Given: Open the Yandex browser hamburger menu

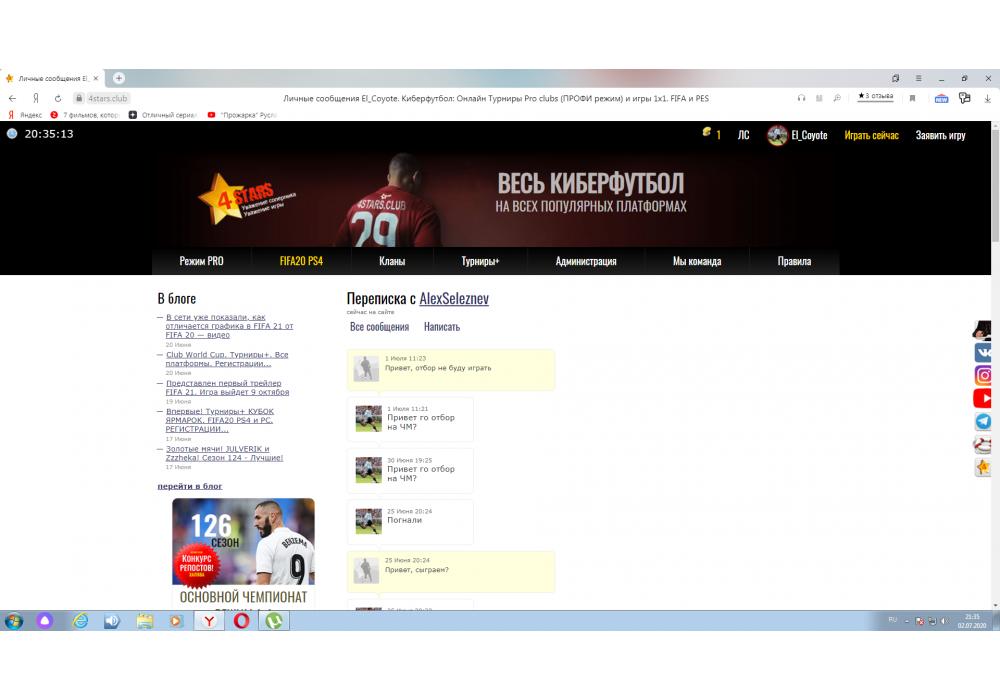Looking at the screenshot, I should (918, 78).
